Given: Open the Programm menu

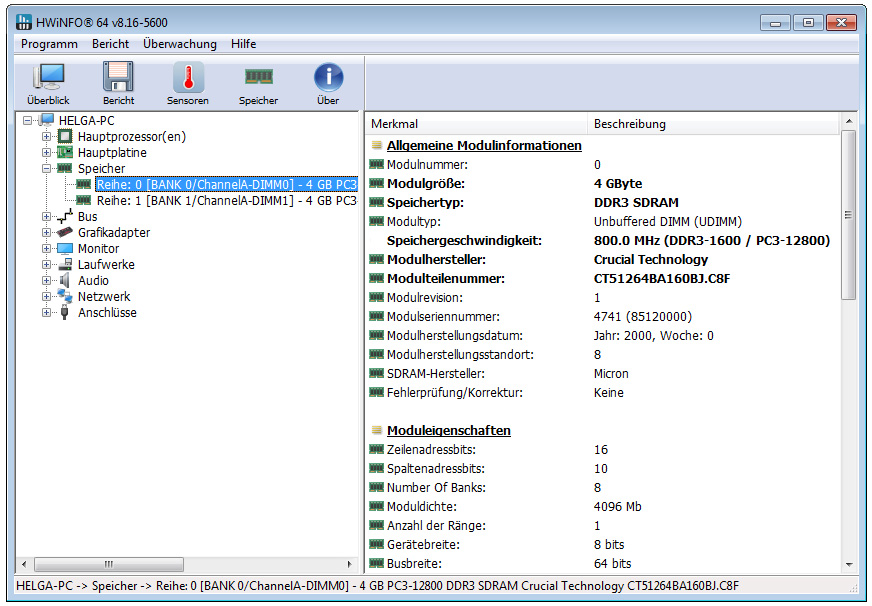Looking at the screenshot, I should coord(49,44).
